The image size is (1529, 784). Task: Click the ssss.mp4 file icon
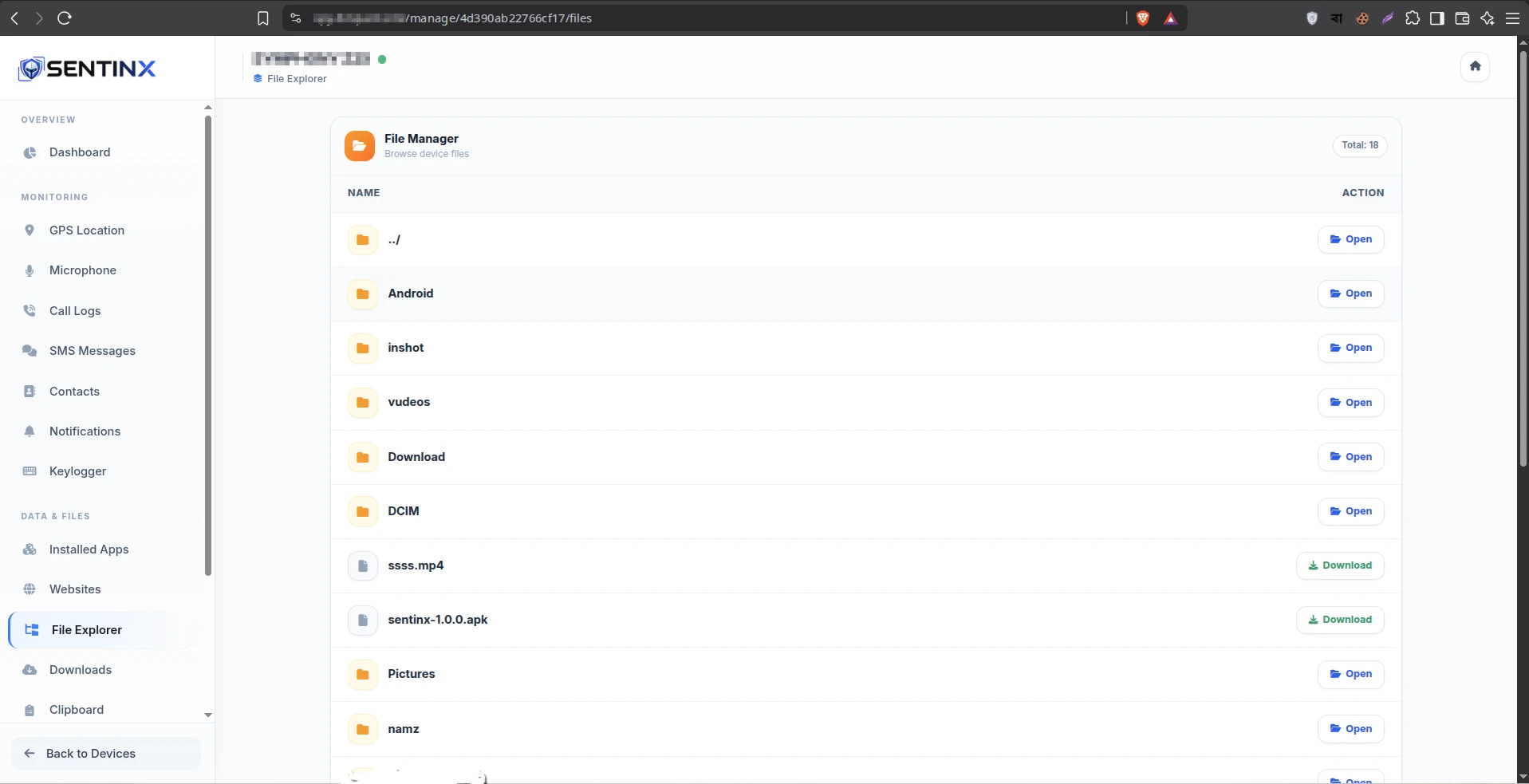point(363,565)
